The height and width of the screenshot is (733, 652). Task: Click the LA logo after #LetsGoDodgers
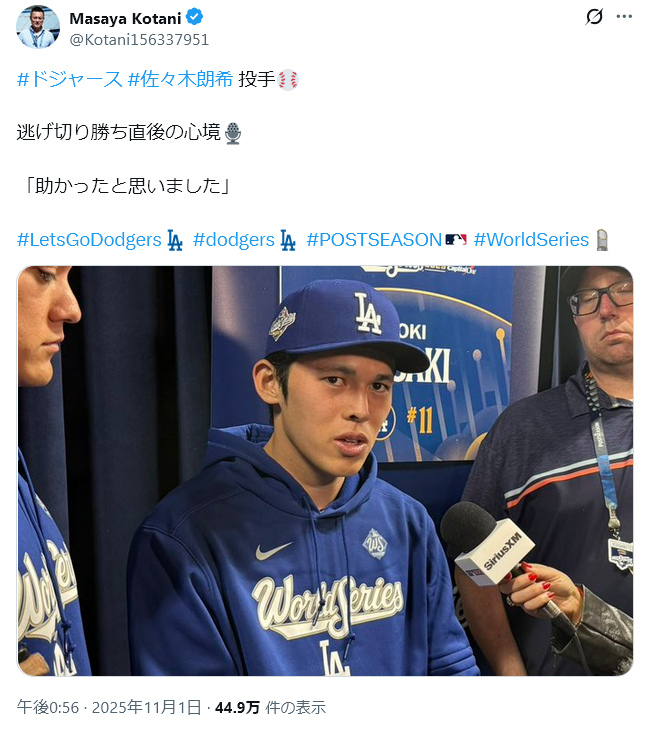point(175,240)
